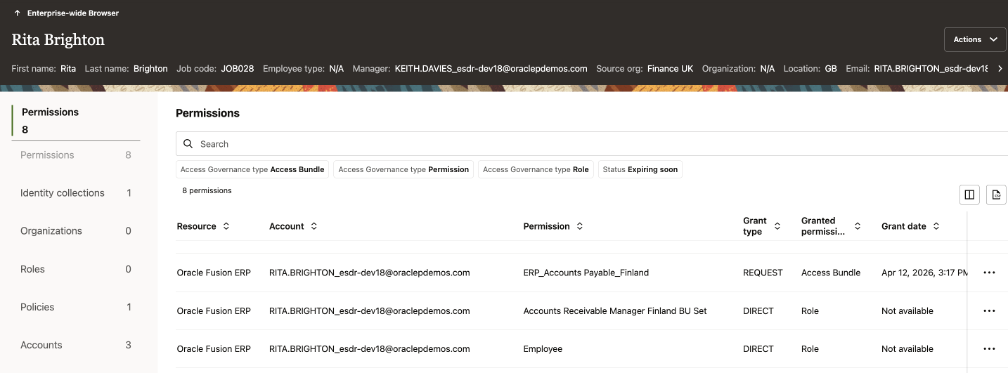Click Finance UK source org value
Screen dimensions: 1008x374
click(x=670, y=69)
